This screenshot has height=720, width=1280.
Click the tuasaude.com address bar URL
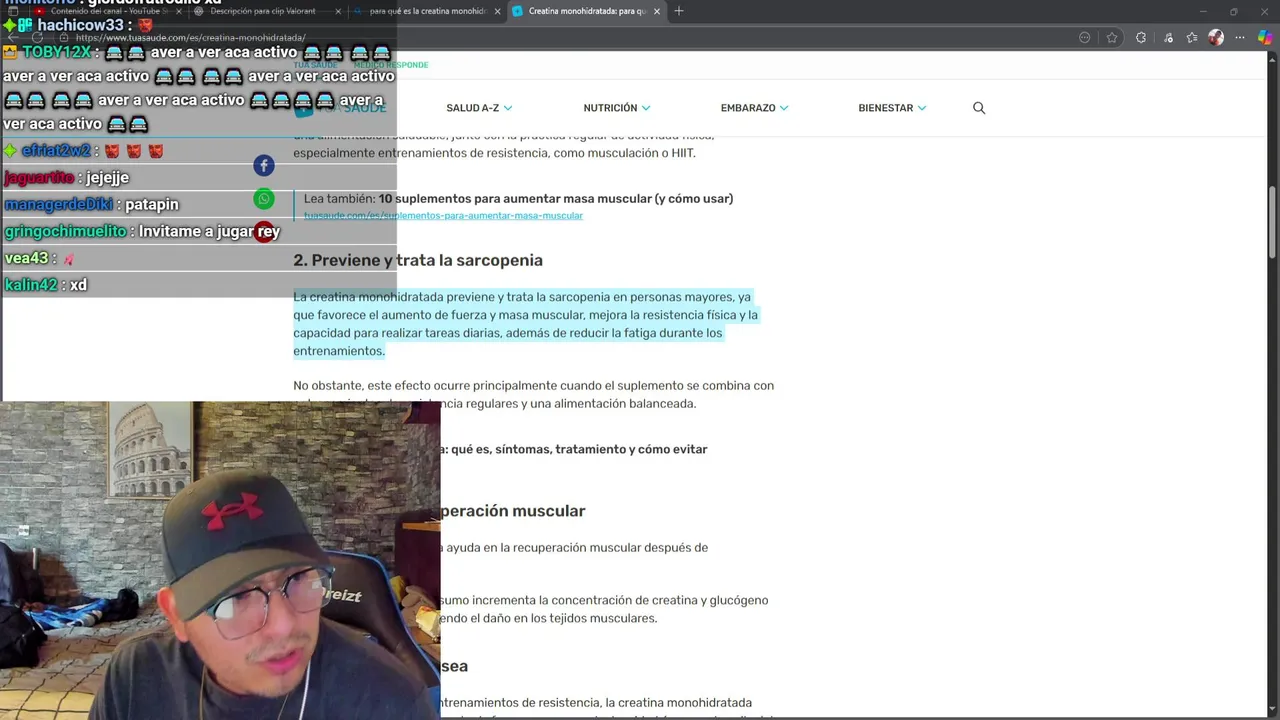pos(190,38)
